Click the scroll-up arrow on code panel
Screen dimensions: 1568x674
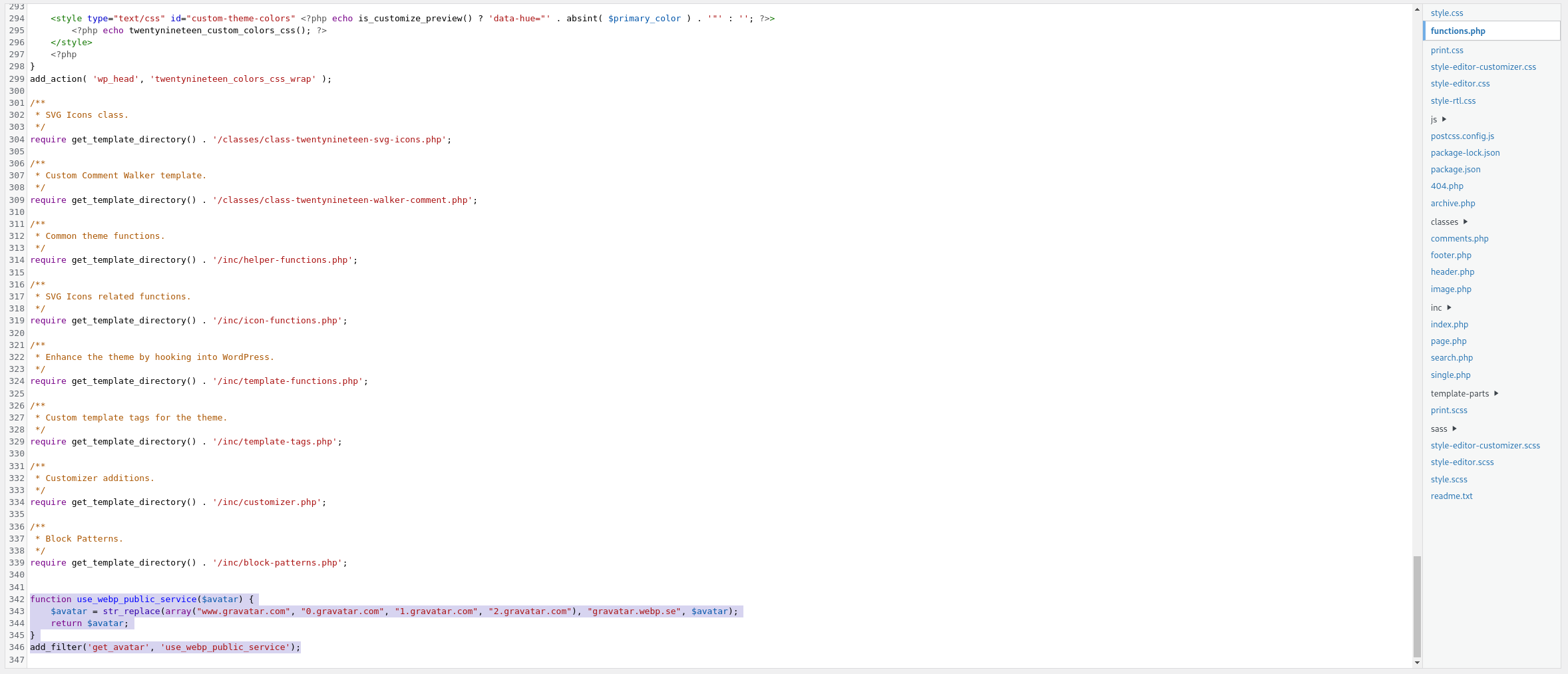click(x=1416, y=9)
